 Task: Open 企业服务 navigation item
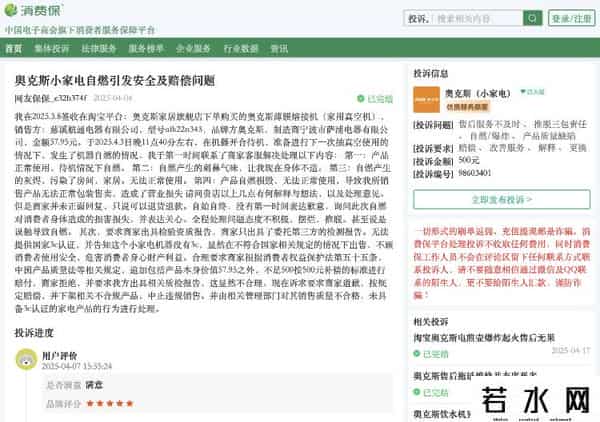click(x=193, y=48)
